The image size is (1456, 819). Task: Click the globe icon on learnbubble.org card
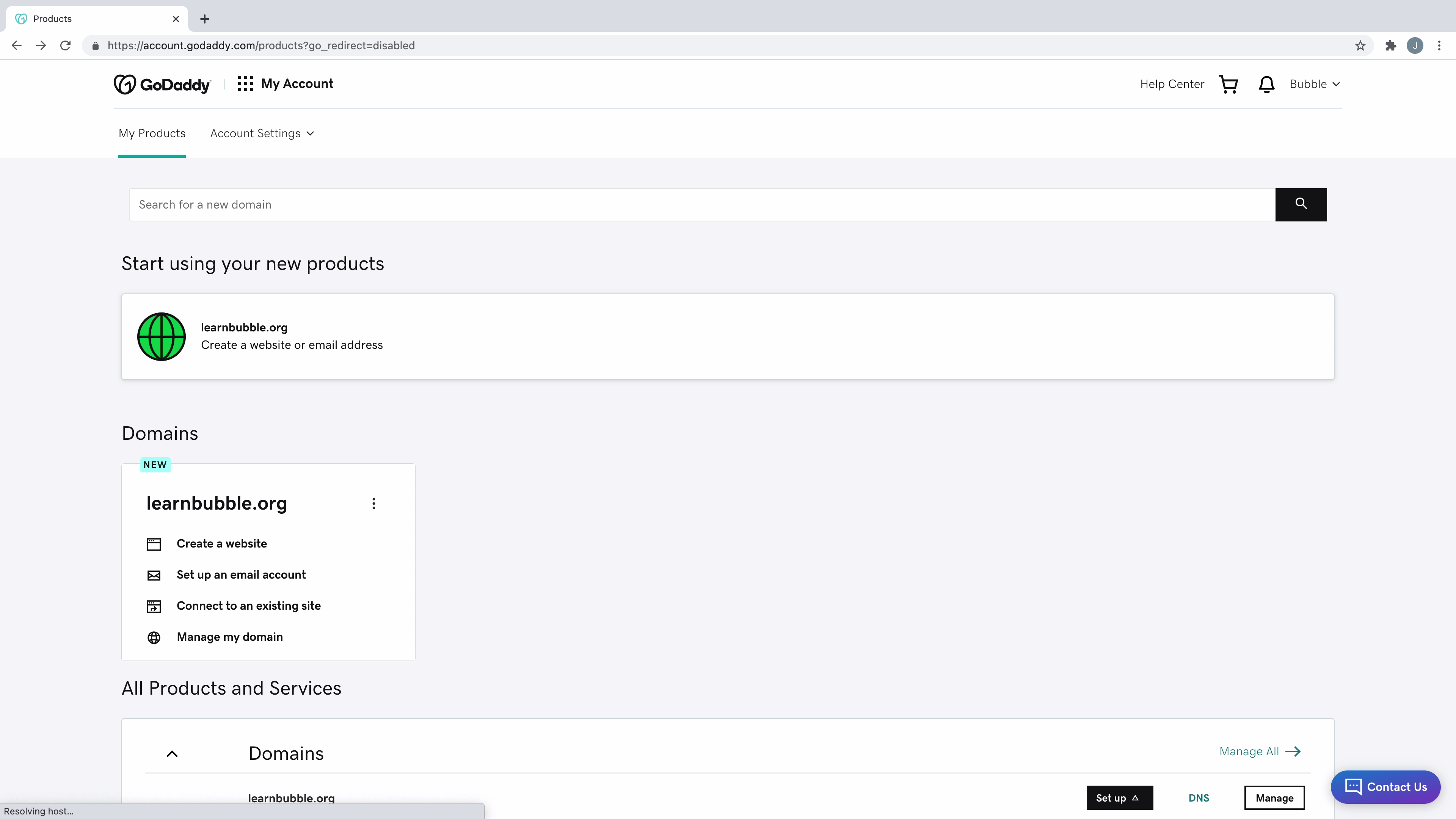pos(161,336)
